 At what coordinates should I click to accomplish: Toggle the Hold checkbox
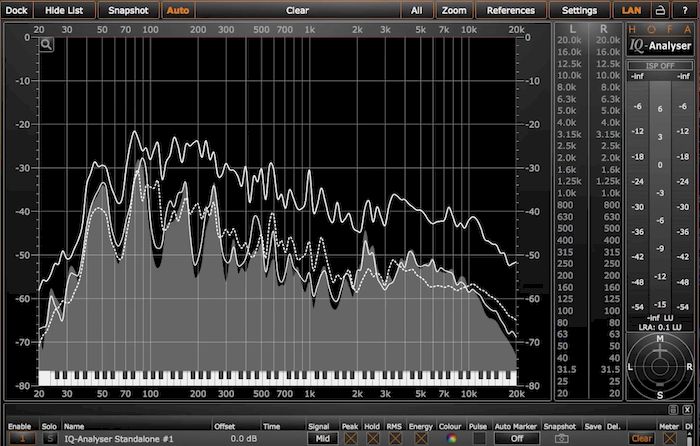pos(372,439)
